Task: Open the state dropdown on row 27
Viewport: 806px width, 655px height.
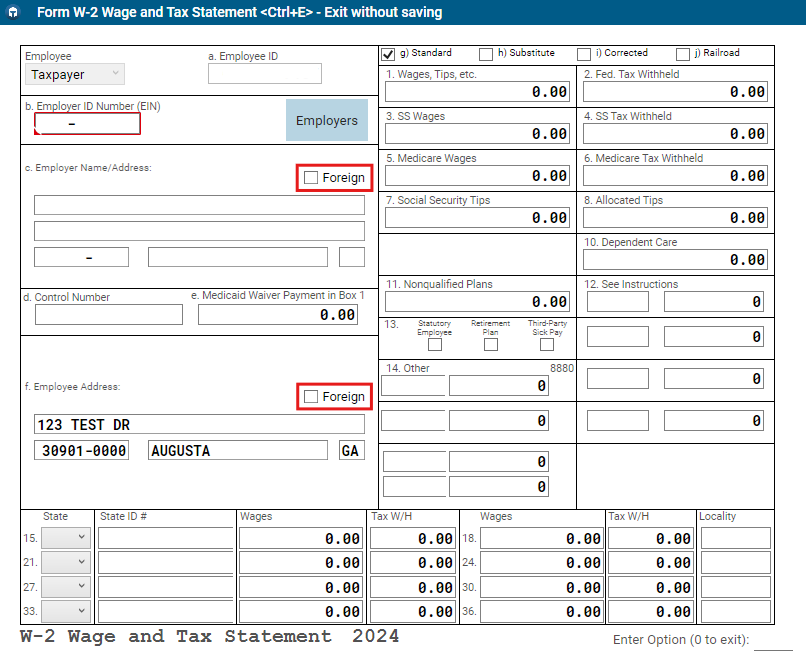Action: tap(67, 587)
